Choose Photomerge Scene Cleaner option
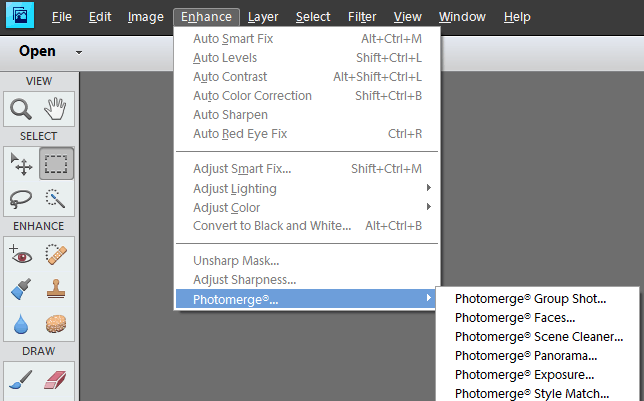Image resolution: width=644 pixels, height=401 pixels. pyautogui.click(x=538, y=336)
